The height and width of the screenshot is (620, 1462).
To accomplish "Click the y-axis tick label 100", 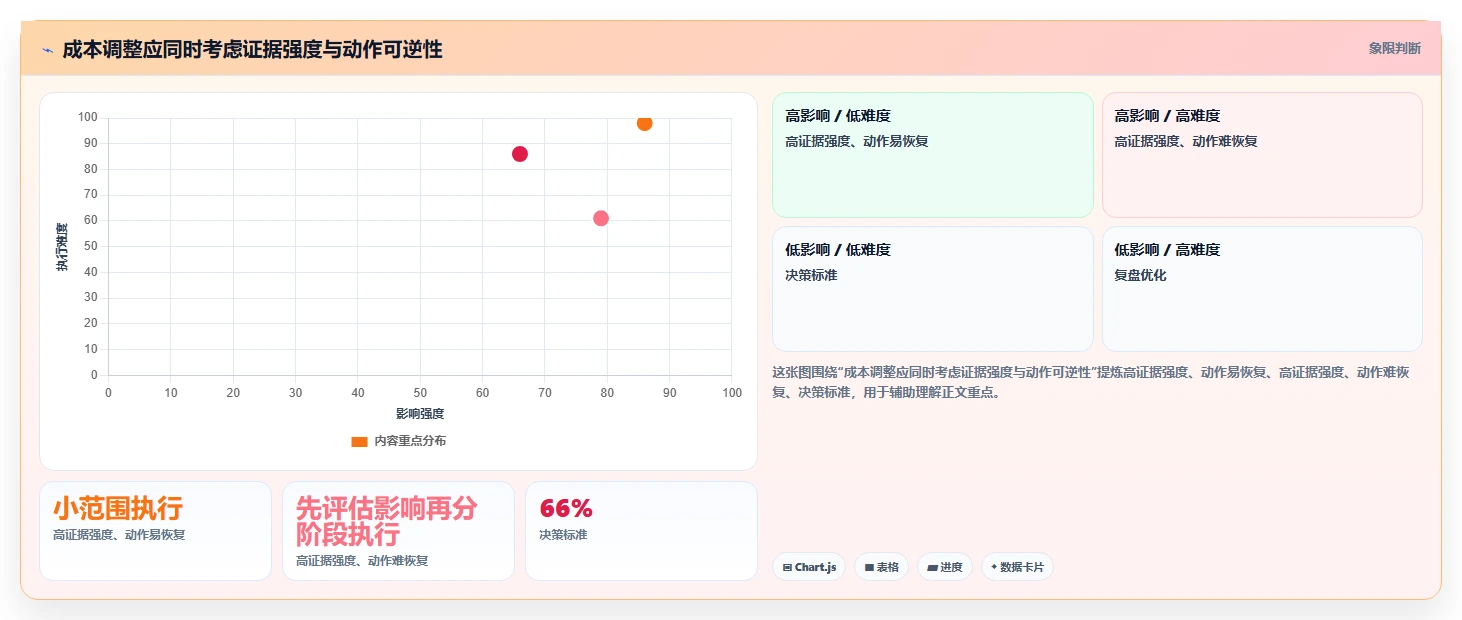I will (88, 118).
